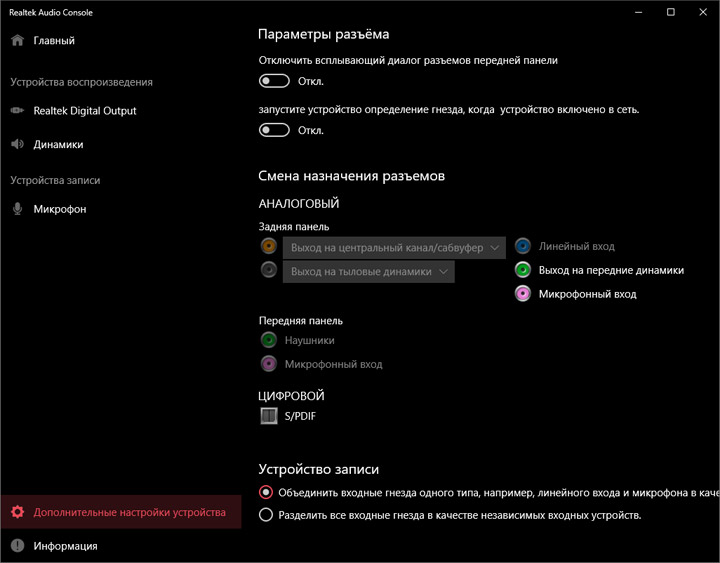The height and width of the screenshot is (563, 720).
Task: Enable jack detection when device powered on
Action: [x=274, y=130]
